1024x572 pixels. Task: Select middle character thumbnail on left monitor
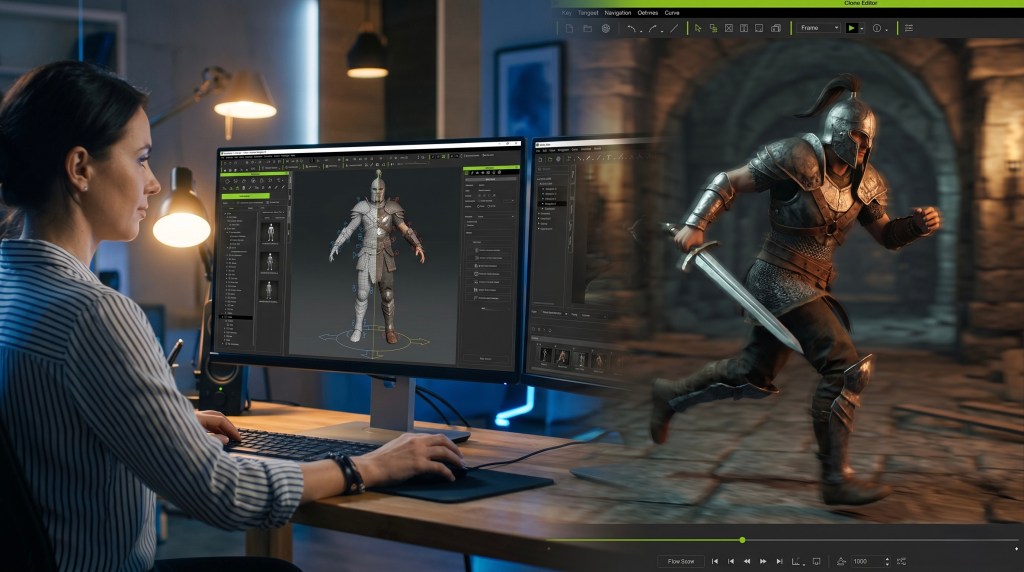[x=270, y=262]
